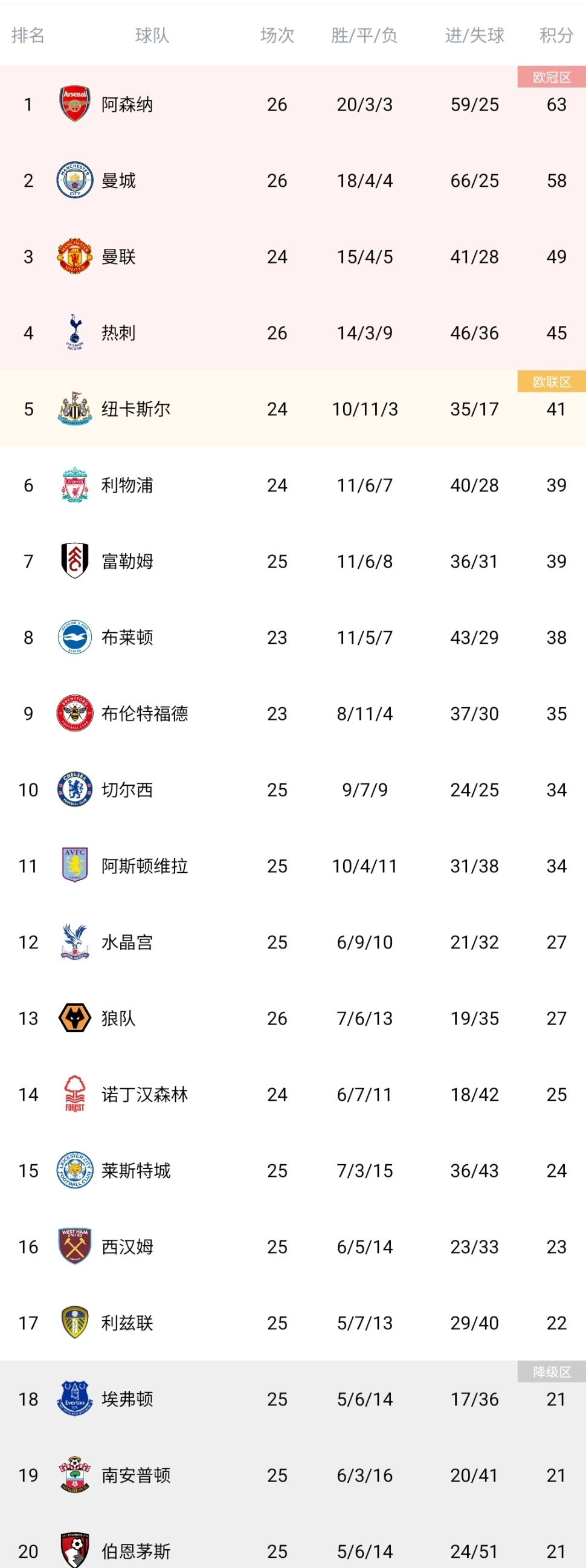This screenshot has height=1568, width=586.
Task: Click the 降级区 zone label
Action: [x=552, y=1372]
